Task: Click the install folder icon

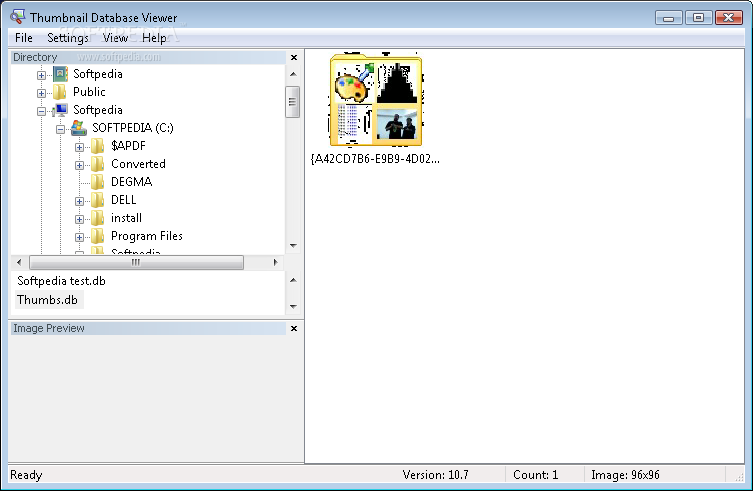Action: 97,218
